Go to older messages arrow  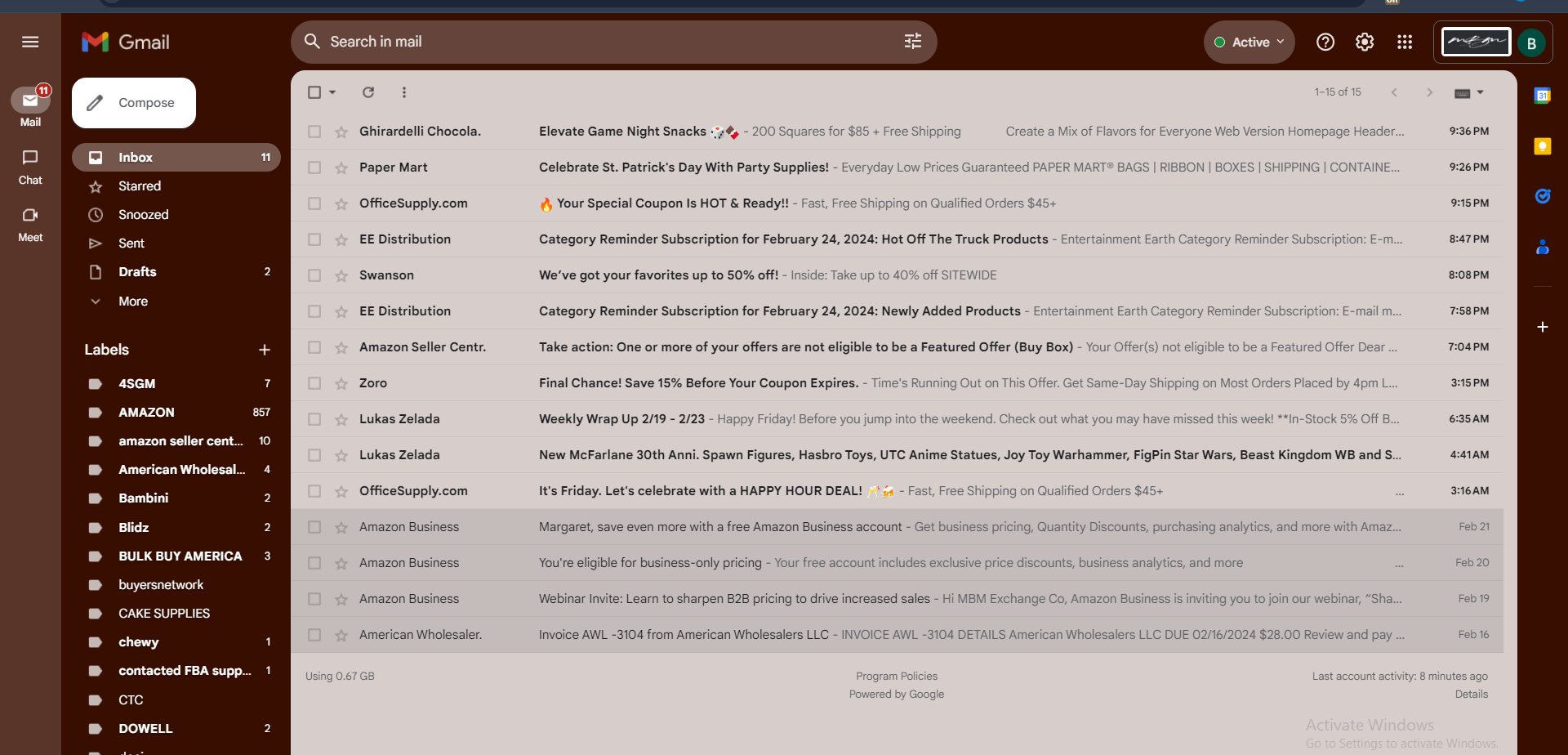click(1429, 92)
